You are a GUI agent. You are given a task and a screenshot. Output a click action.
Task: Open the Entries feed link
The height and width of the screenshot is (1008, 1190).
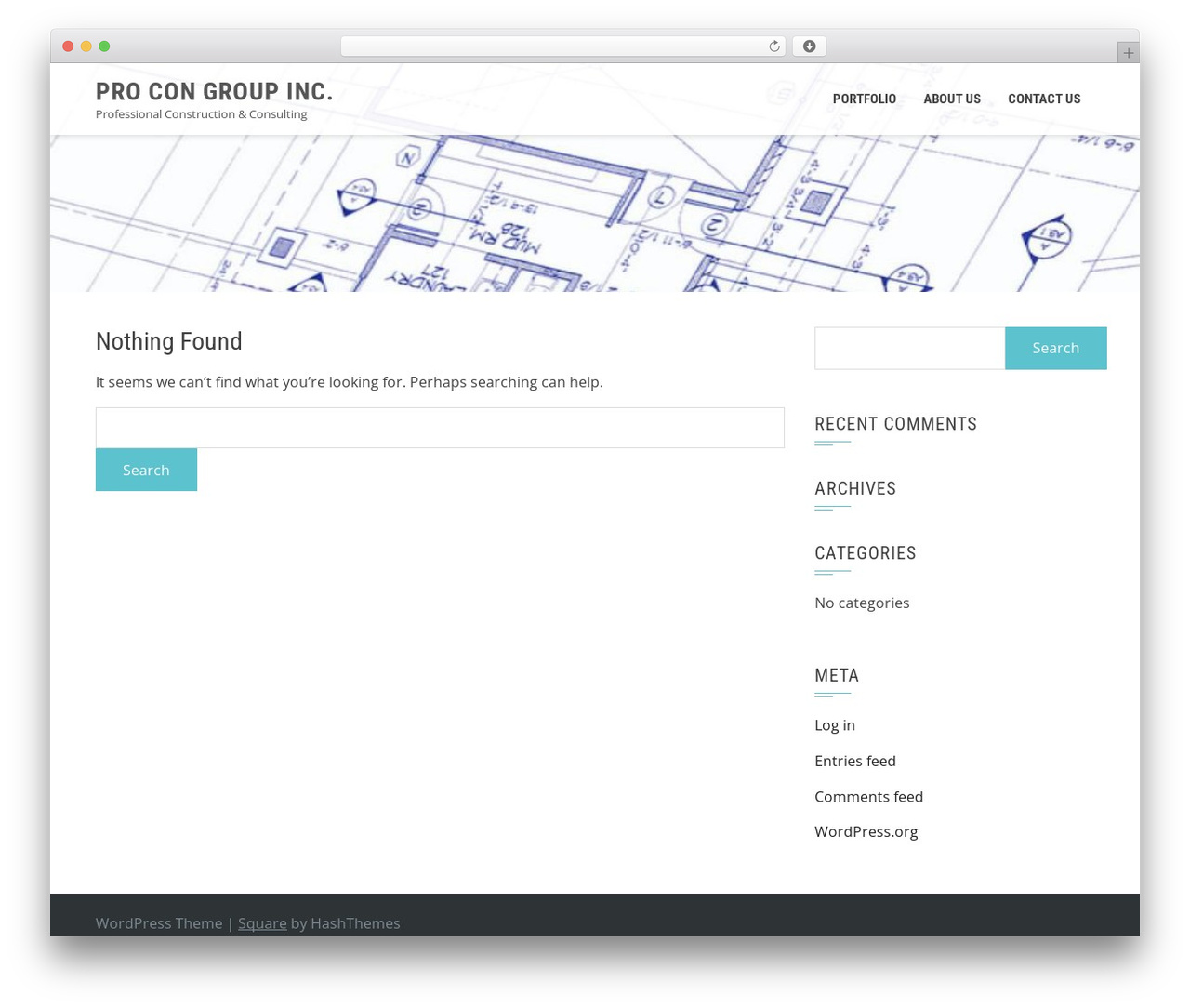[855, 761]
